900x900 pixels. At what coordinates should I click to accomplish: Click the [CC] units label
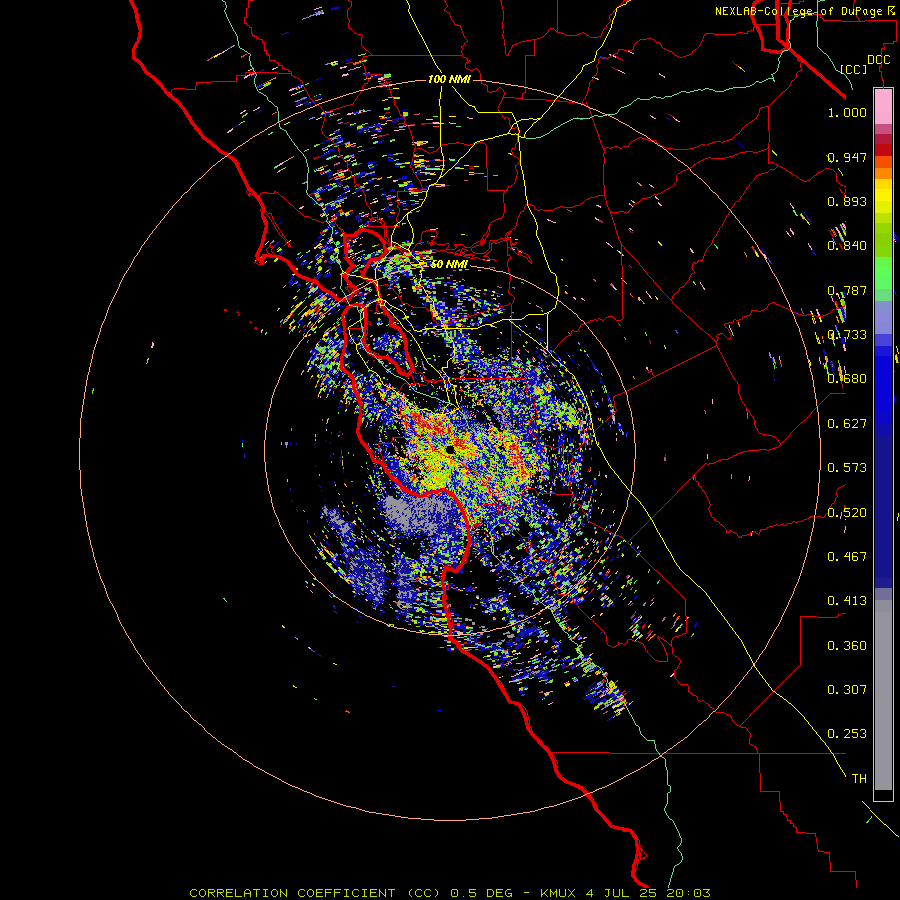coord(854,69)
